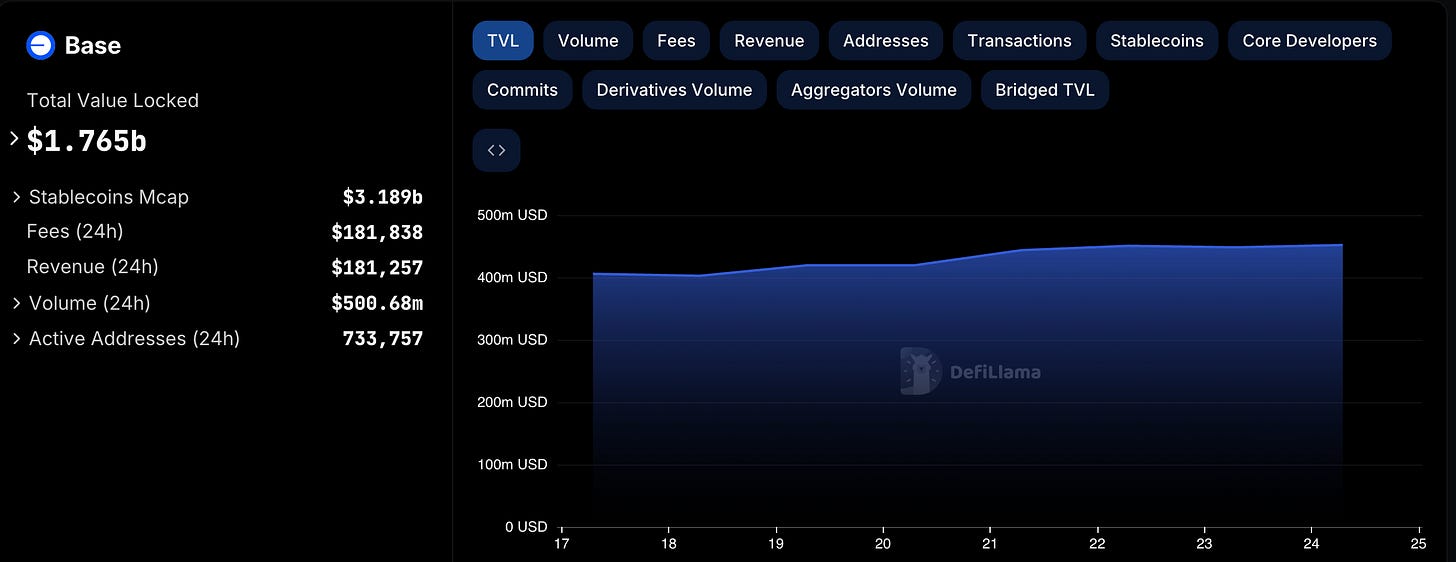Viewport: 1456px width, 562px height.
Task: Show the Addresses chart
Action: point(886,41)
